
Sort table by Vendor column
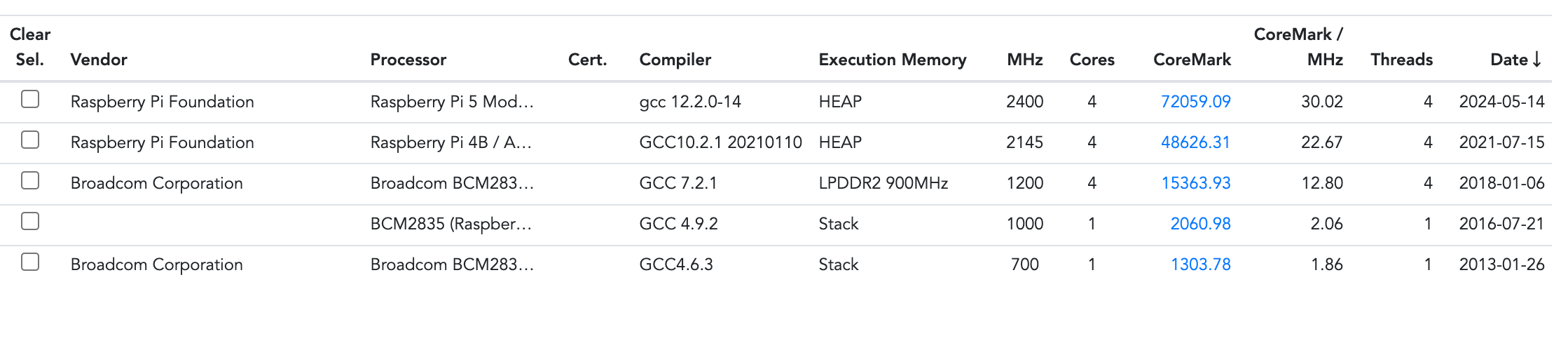pyautogui.click(x=99, y=60)
